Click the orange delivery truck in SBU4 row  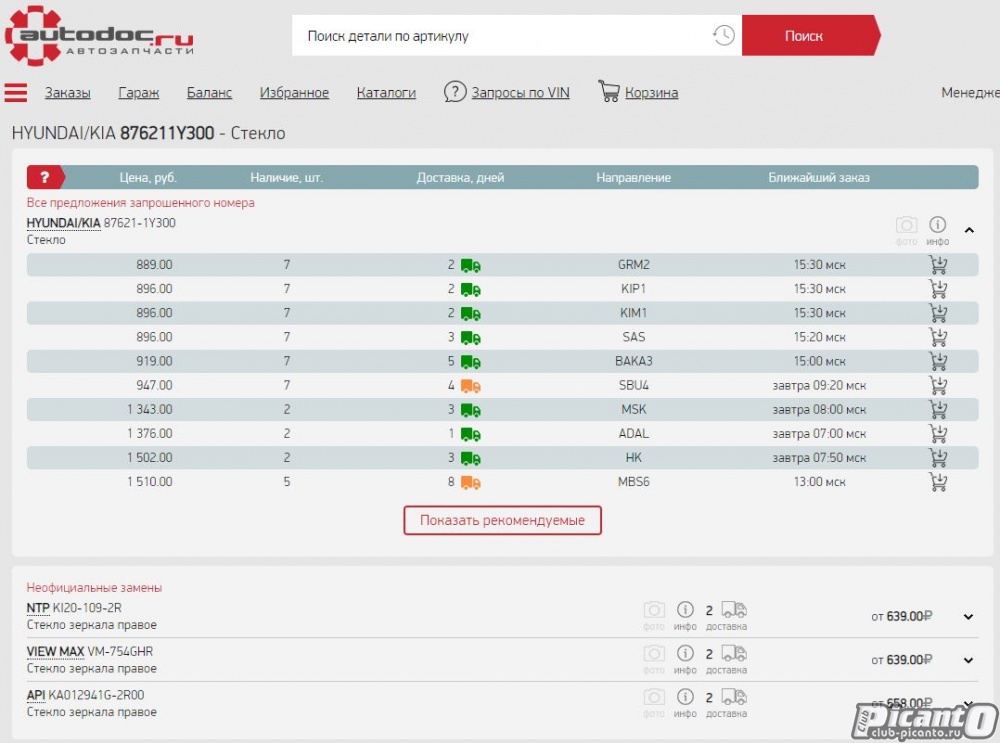(x=471, y=386)
